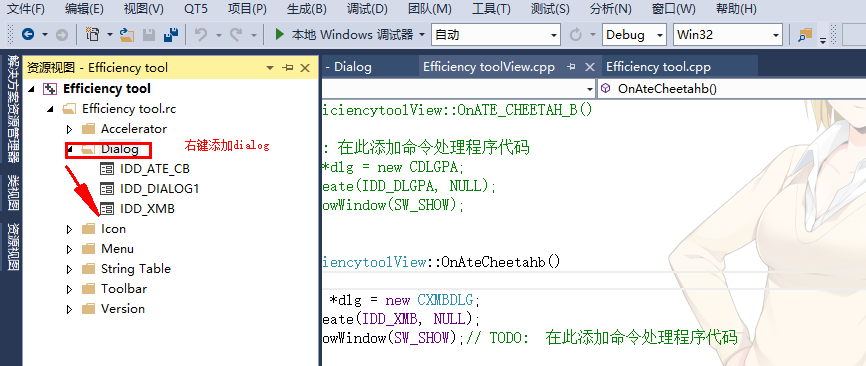Open the 工具(T) menu
Viewport: 866px width, 366px height.
click(492, 9)
